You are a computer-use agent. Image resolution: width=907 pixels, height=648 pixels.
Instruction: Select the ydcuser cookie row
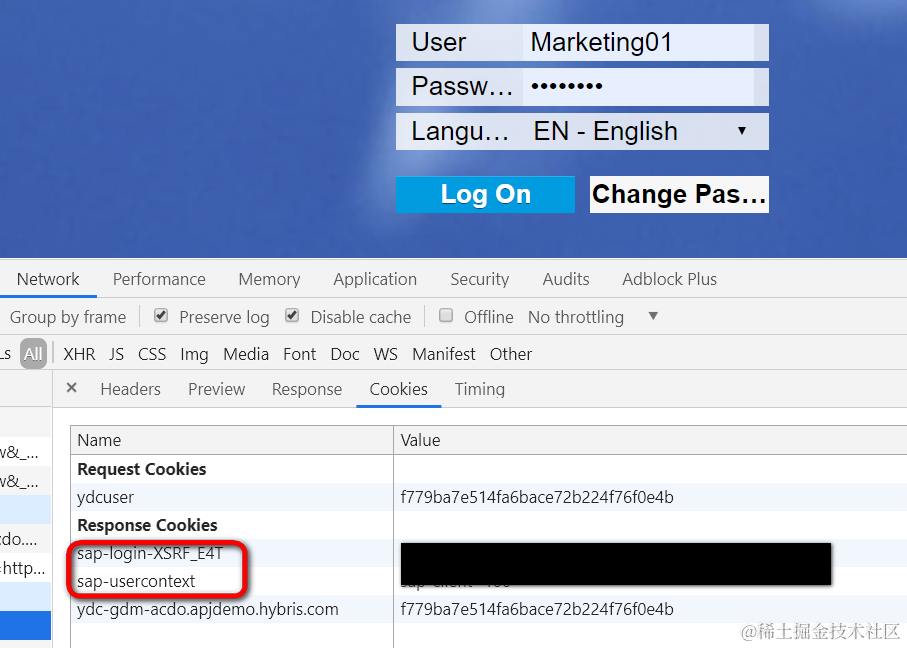click(489, 497)
